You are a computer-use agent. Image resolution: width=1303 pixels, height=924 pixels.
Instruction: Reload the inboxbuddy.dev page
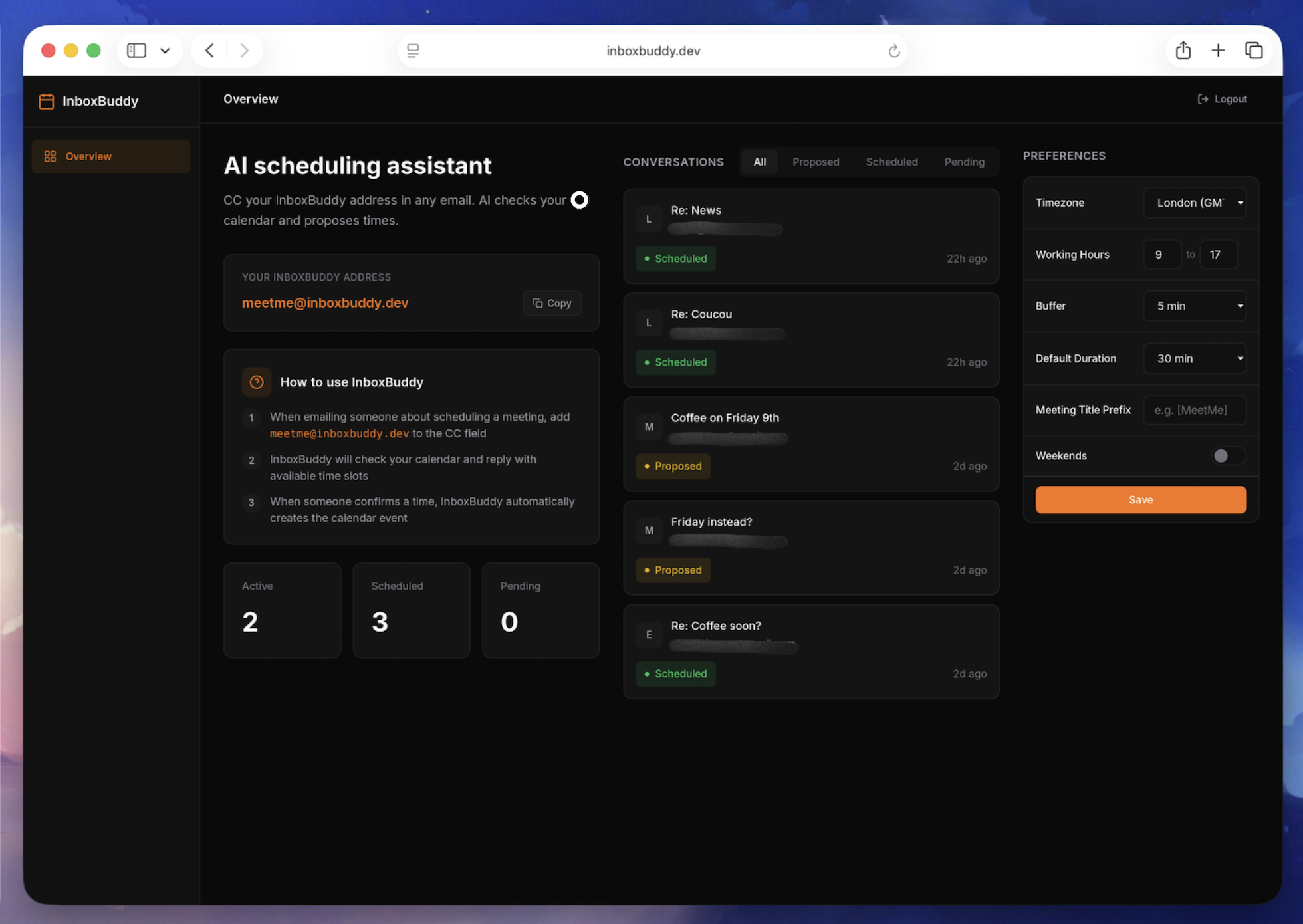(894, 51)
